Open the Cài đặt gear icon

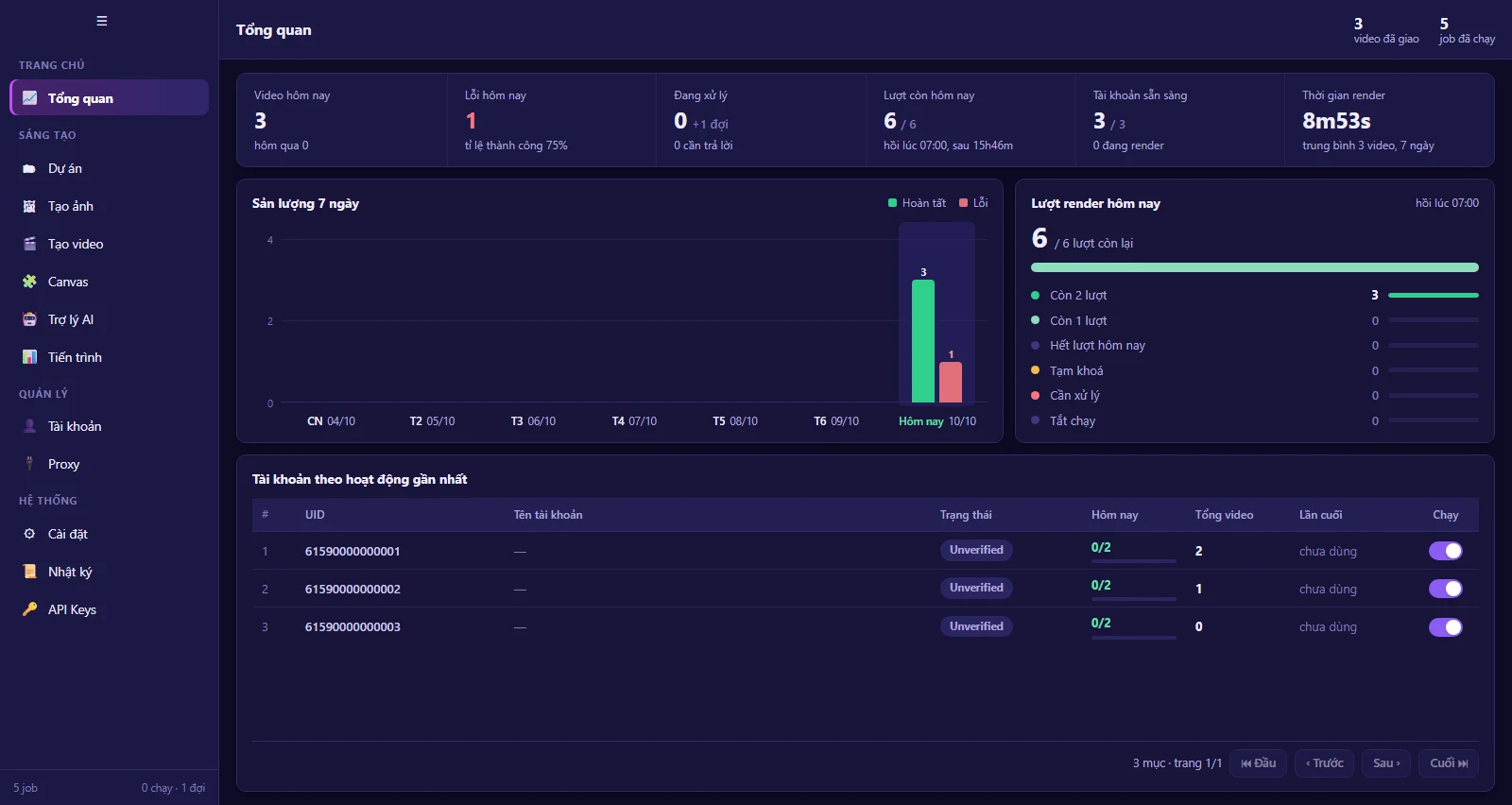coord(29,534)
